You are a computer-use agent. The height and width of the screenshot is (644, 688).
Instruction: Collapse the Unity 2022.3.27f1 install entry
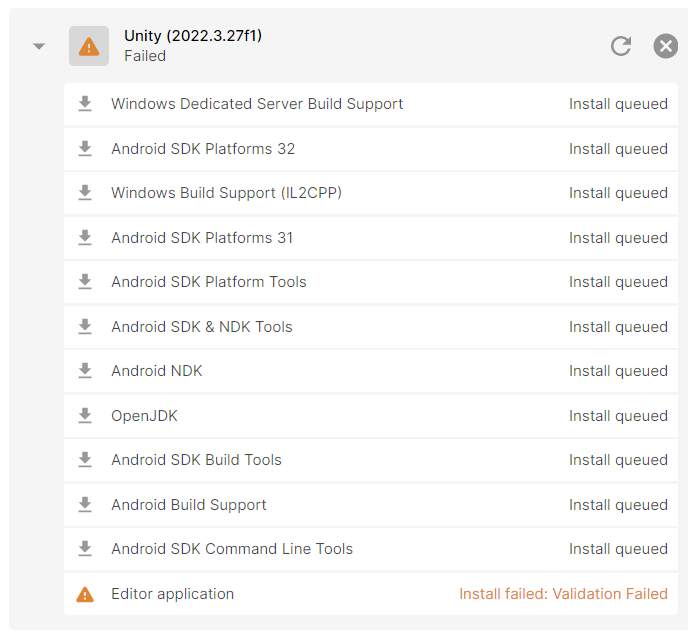[x=39, y=46]
